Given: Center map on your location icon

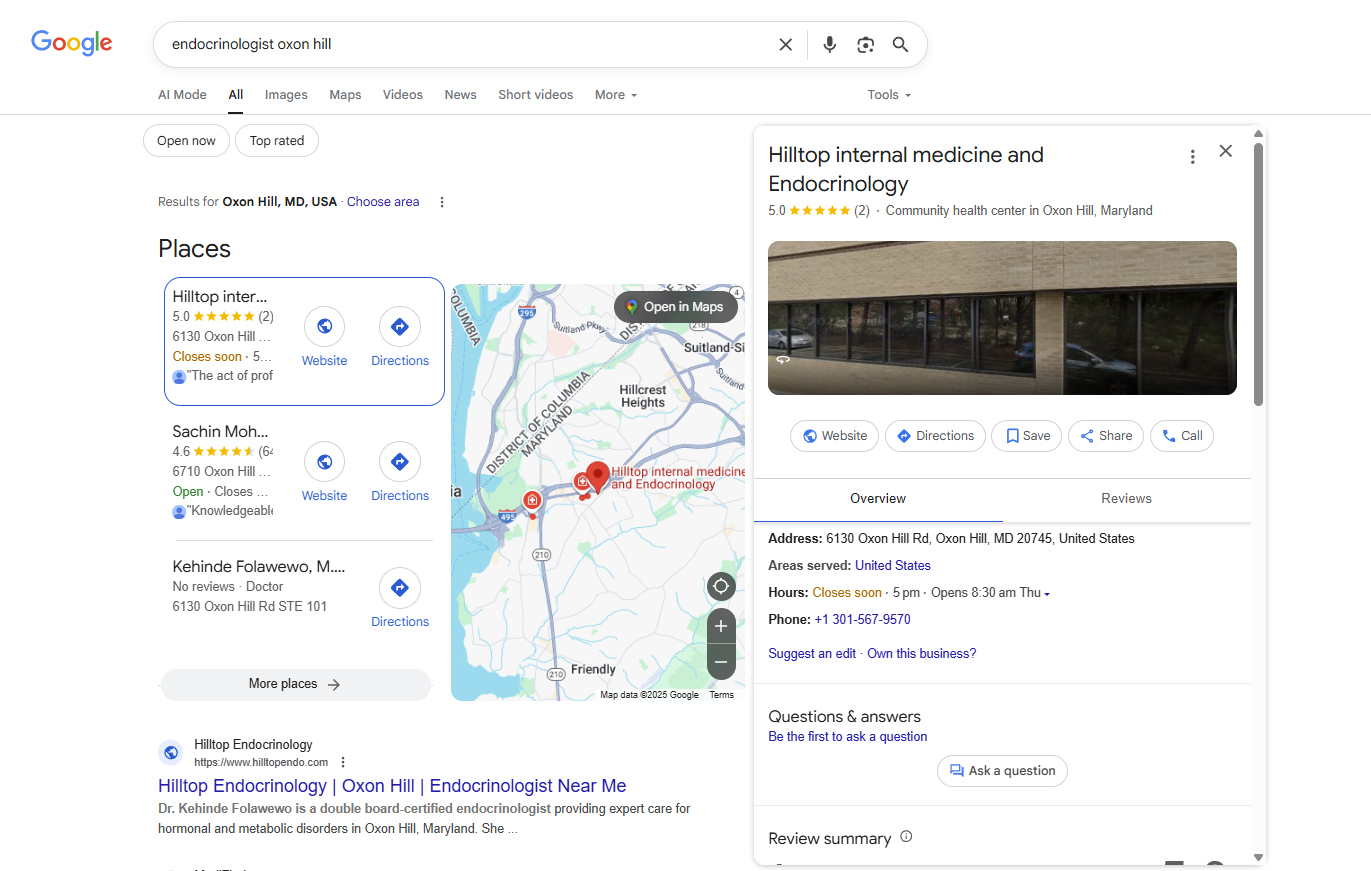Looking at the screenshot, I should pos(721,586).
